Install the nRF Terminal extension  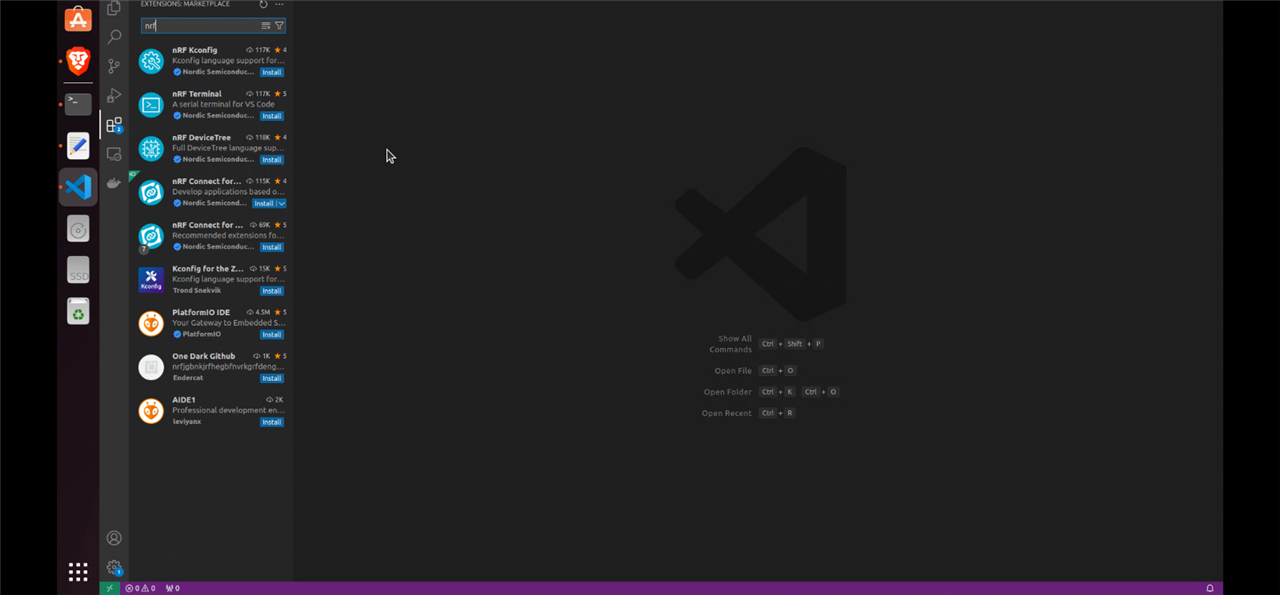(272, 116)
